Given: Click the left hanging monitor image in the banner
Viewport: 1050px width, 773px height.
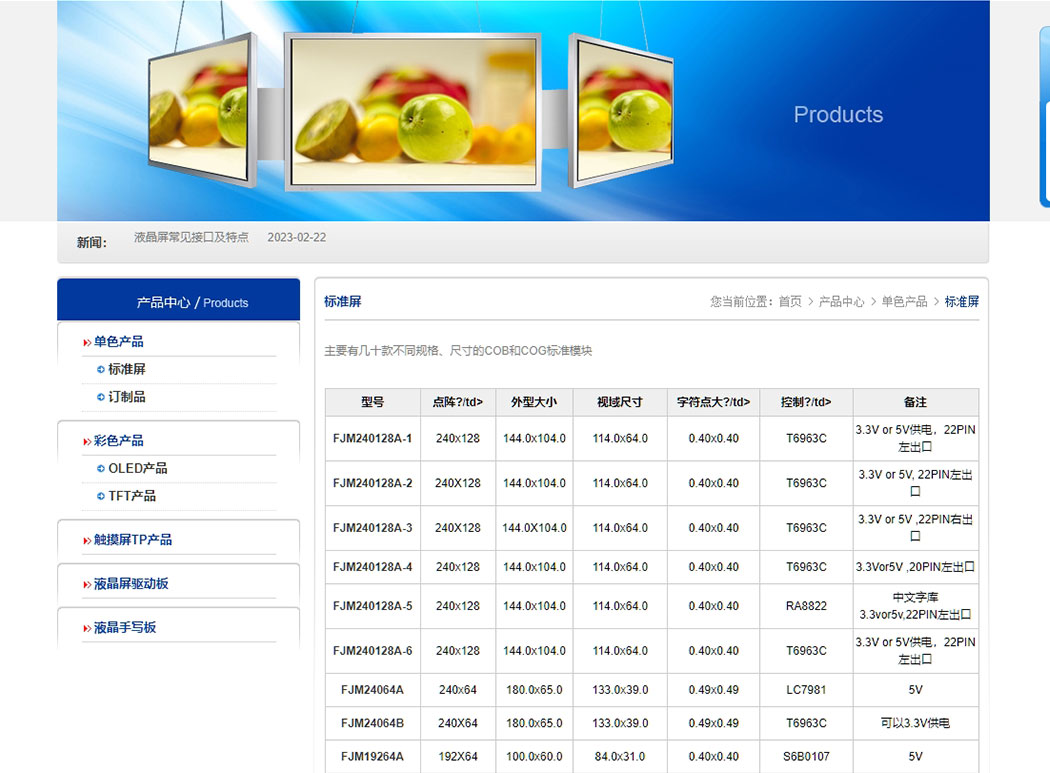Looking at the screenshot, I should [x=202, y=109].
